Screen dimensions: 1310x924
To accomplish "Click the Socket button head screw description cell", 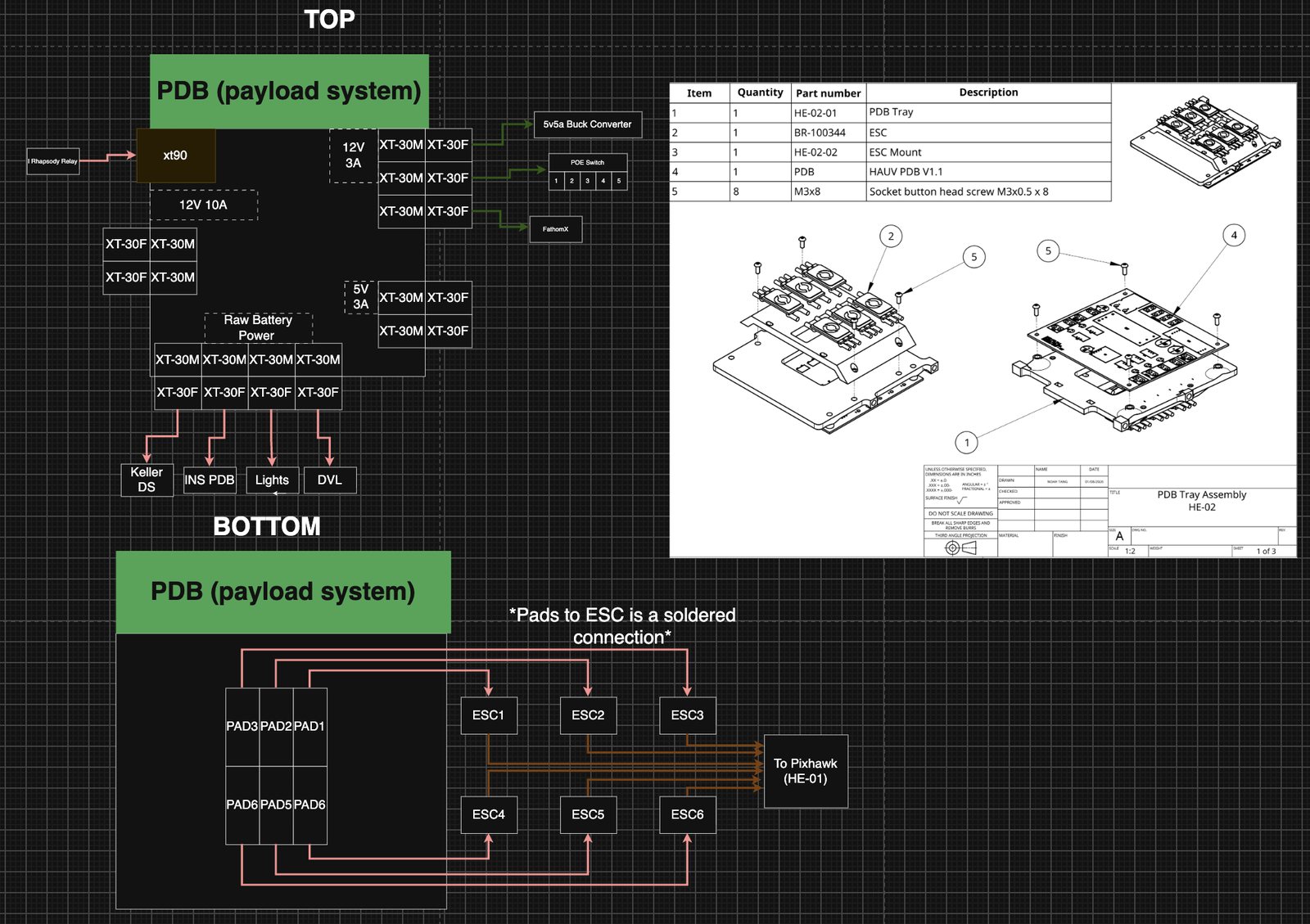I will (988, 192).
